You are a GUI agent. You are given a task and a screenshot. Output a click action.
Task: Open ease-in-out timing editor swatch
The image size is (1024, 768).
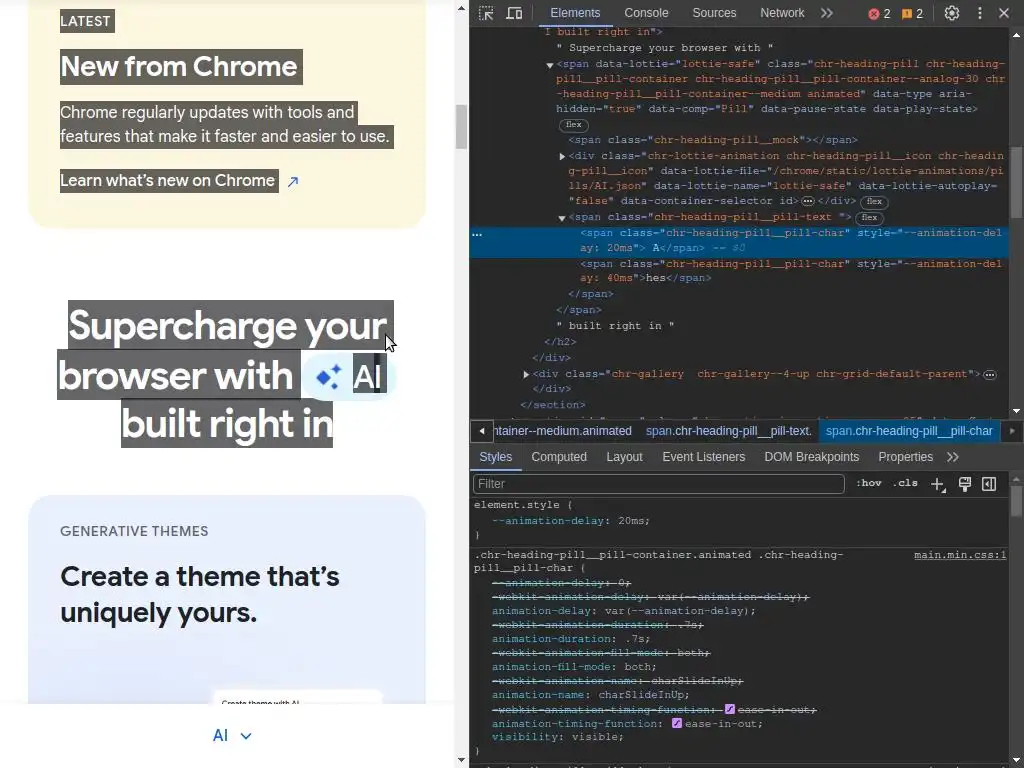[x=677, y=724]
